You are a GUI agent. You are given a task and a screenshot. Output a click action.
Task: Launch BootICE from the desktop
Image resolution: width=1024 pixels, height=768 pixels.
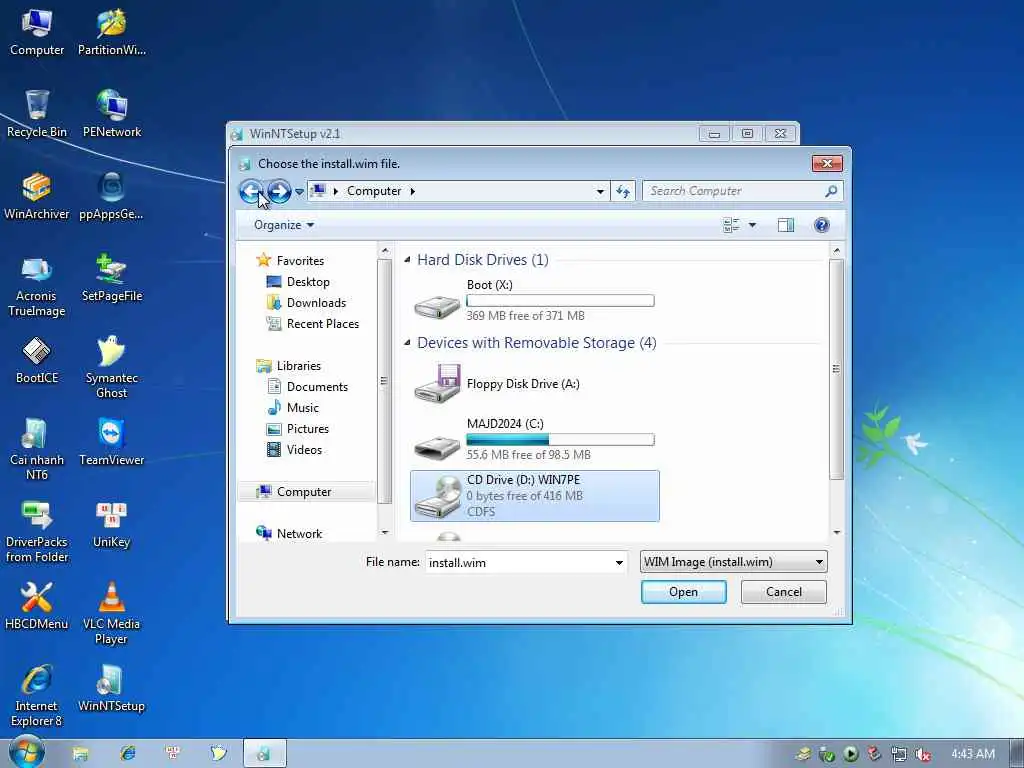point(37,360)
